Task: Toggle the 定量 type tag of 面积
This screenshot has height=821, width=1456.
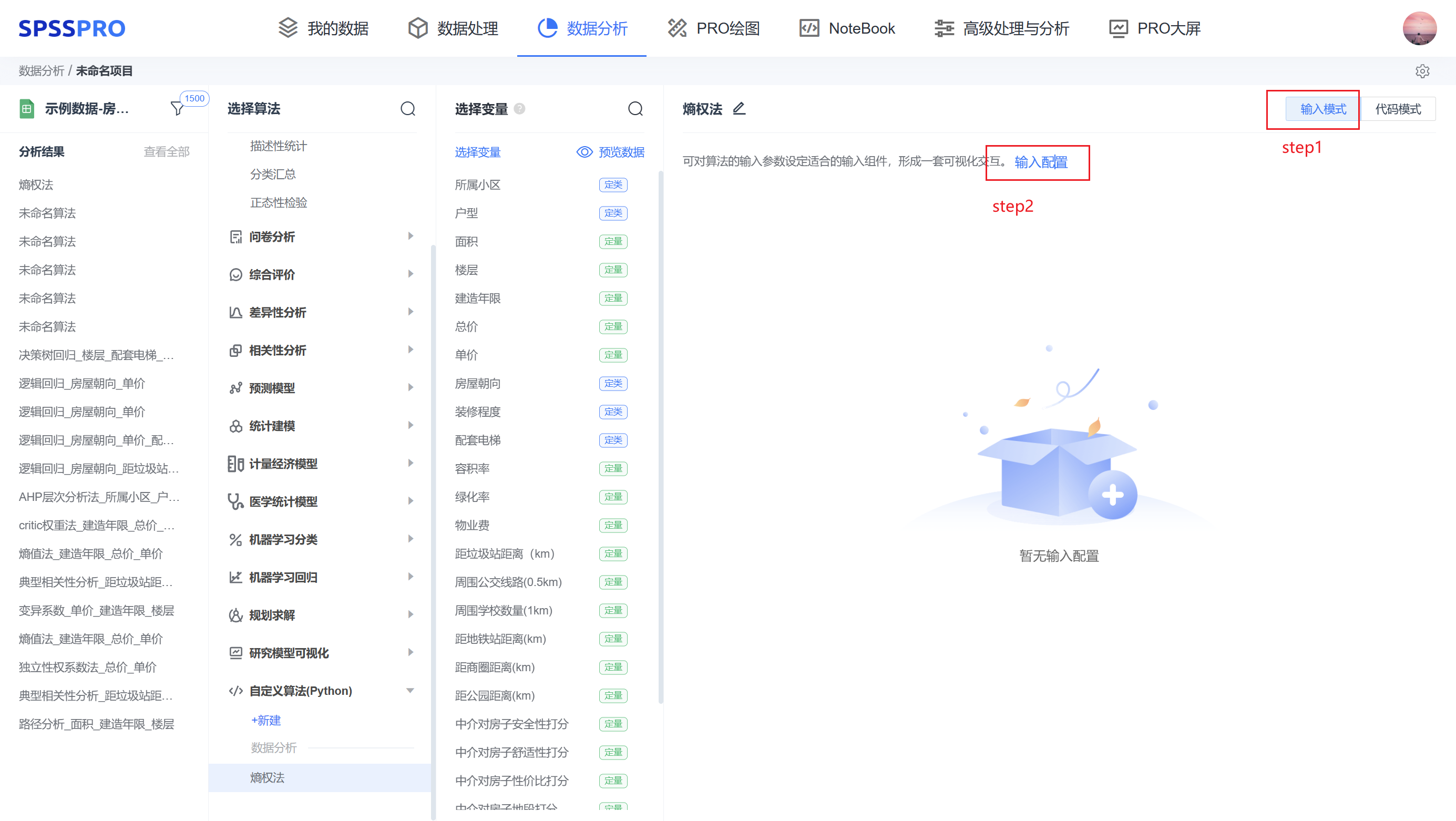Action: pyautogui.click(x=613, y=241)
